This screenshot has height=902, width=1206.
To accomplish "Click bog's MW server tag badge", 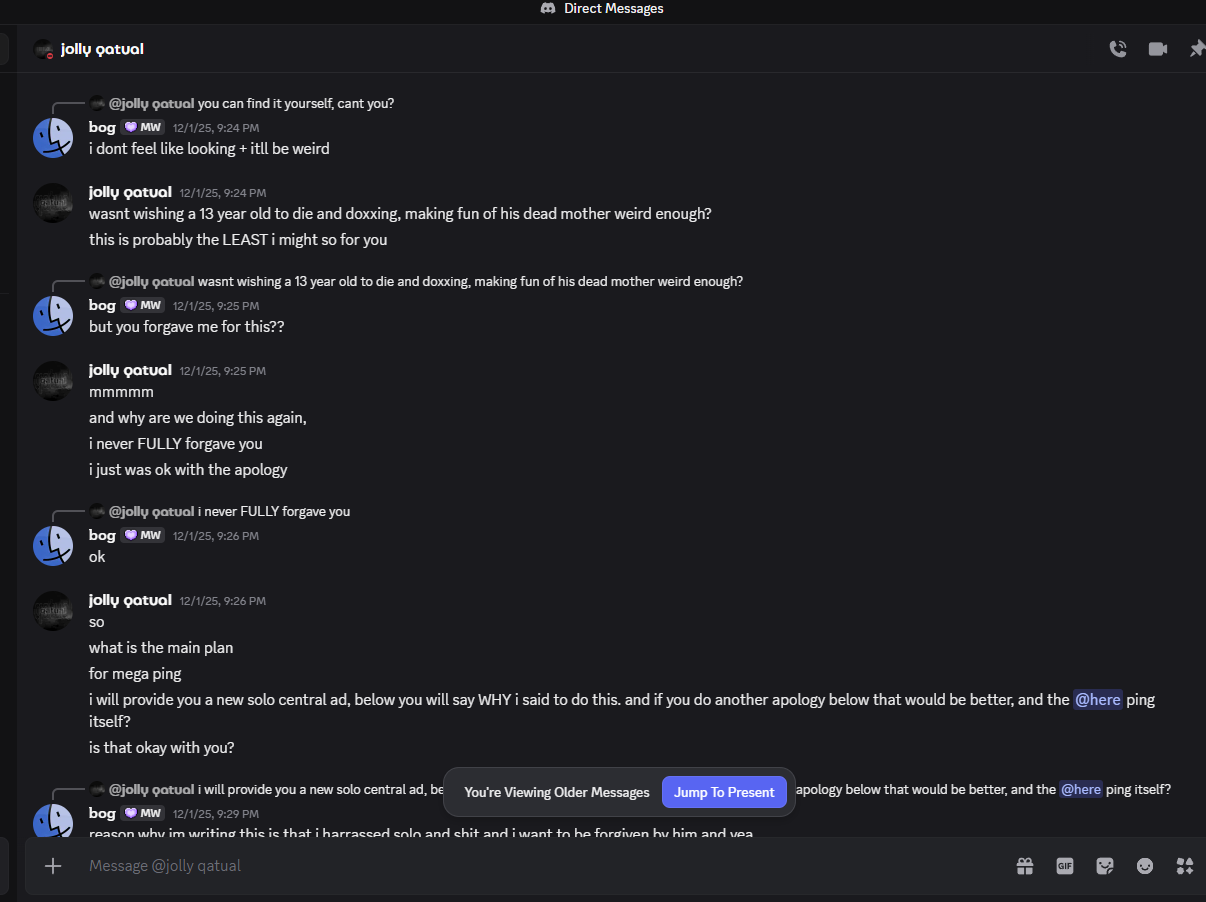I will click(x=143, y=127).
